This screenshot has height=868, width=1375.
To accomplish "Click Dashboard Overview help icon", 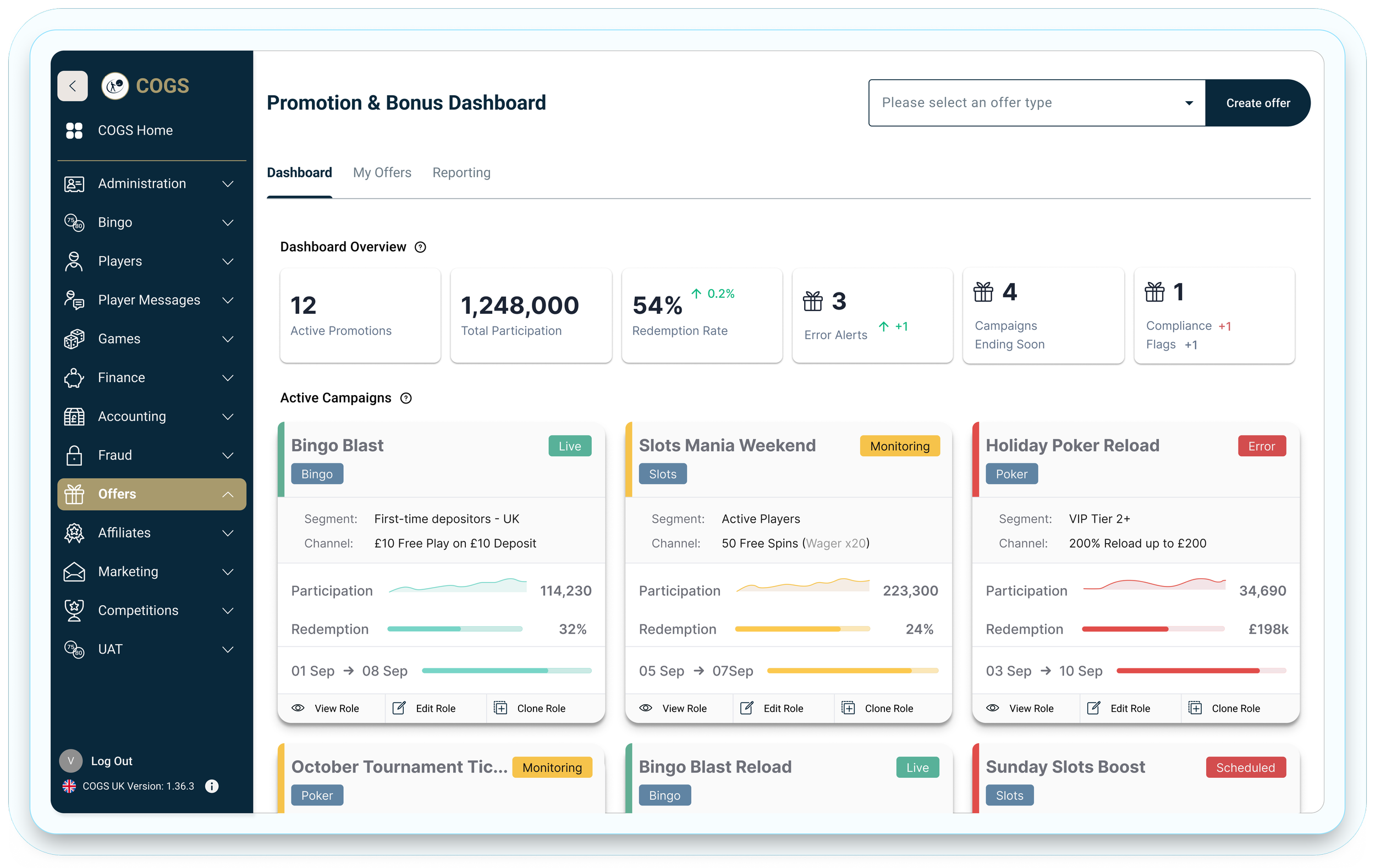I will click(420, 247).
